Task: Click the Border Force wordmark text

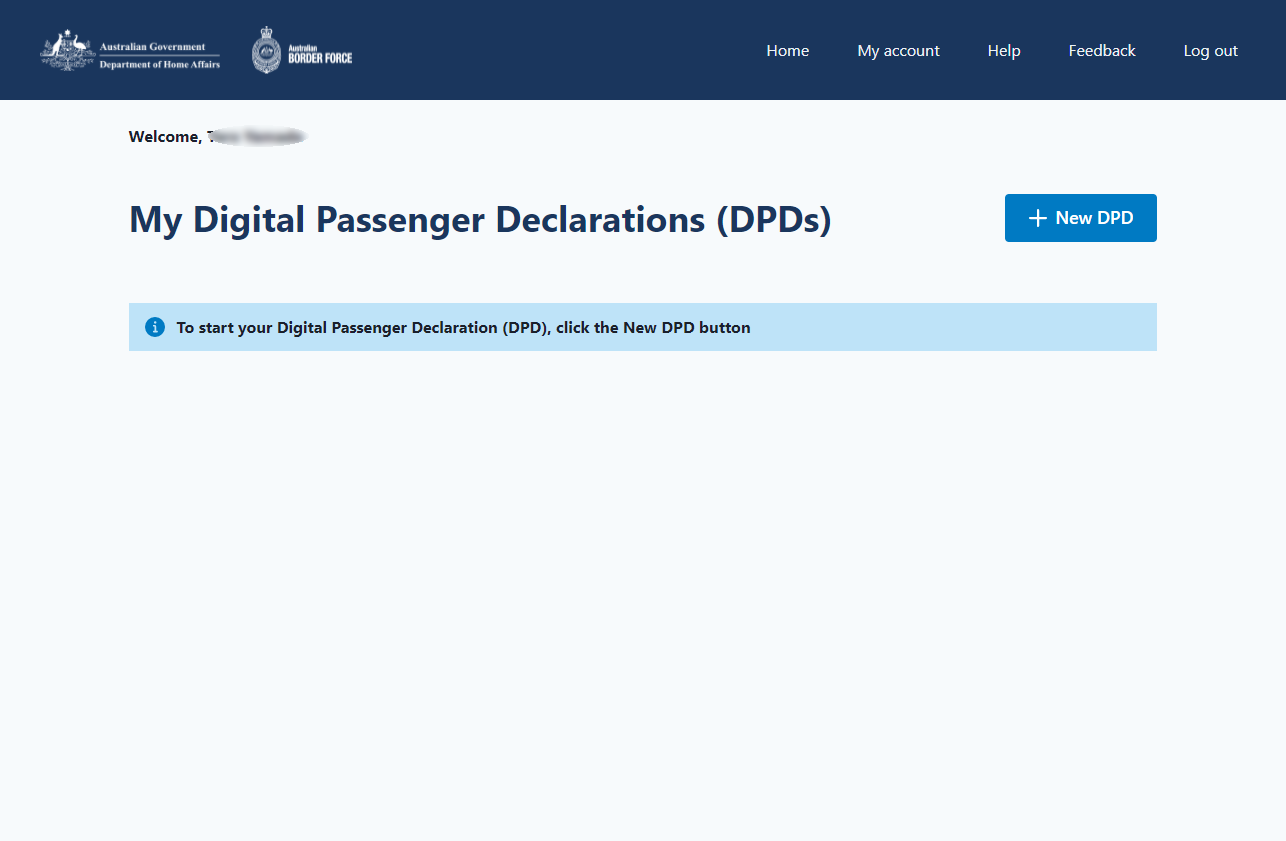Action: pos(320,55)
